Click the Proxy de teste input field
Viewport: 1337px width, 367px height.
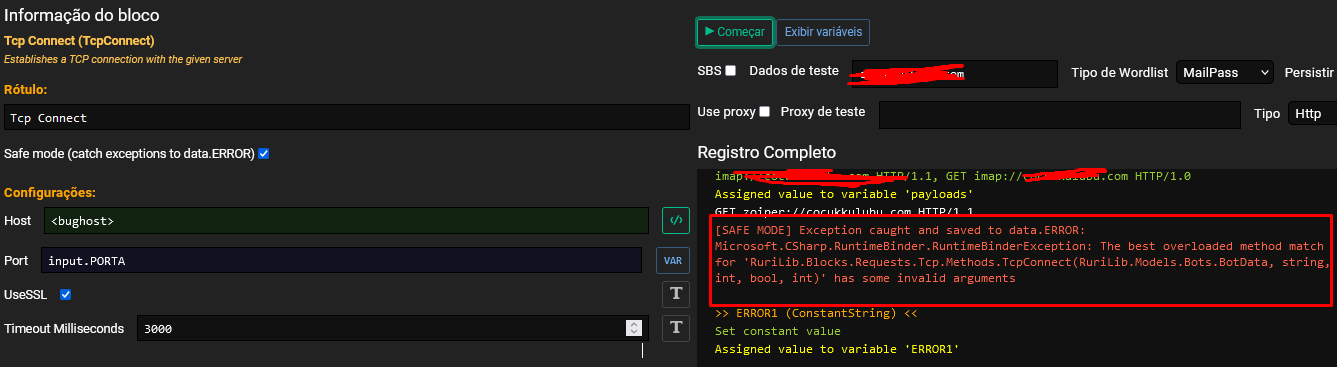1060,114
